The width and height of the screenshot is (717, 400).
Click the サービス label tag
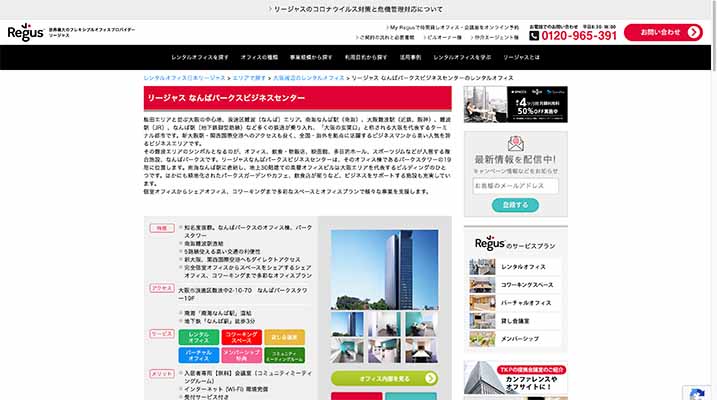pos(162,334)
